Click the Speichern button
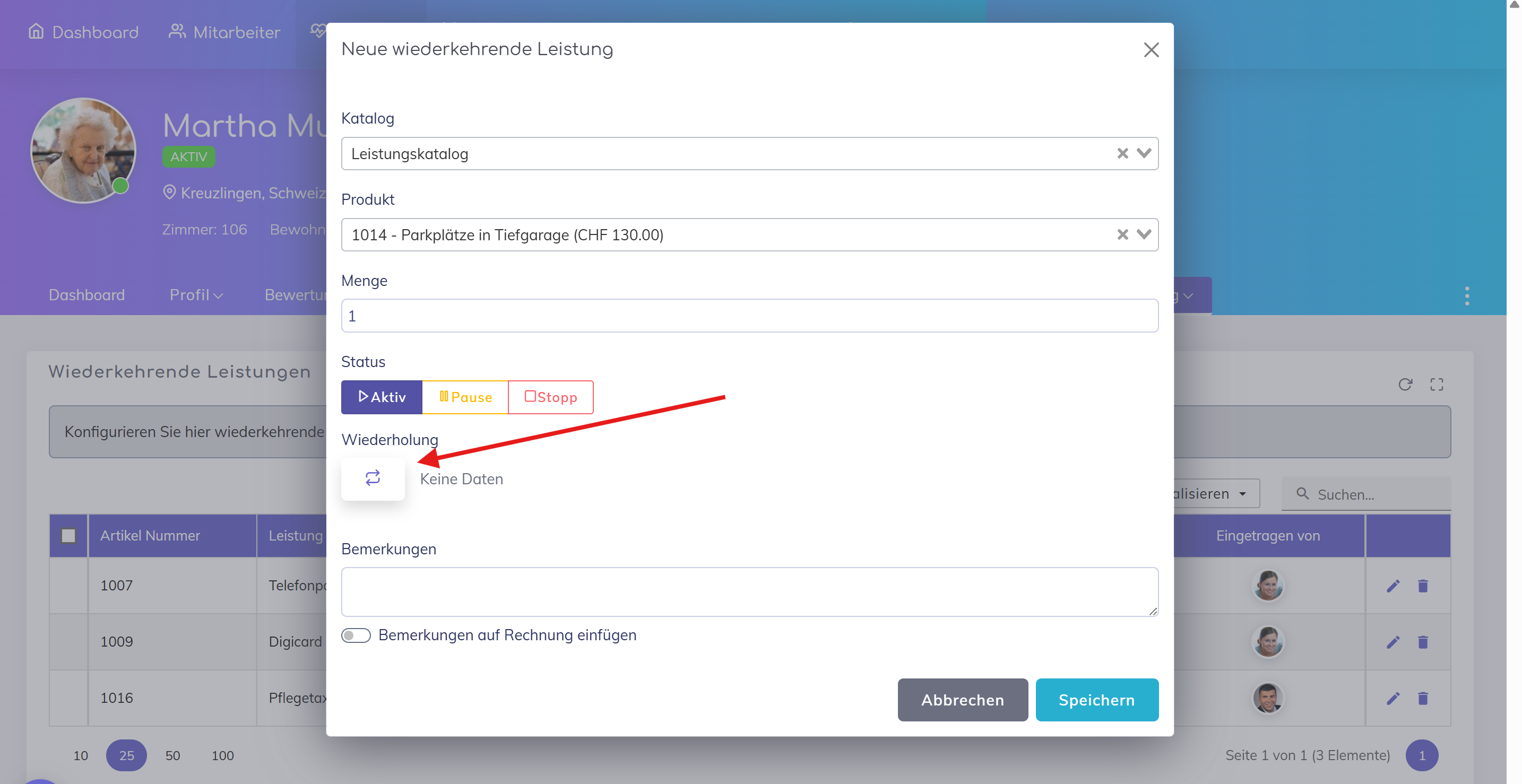Image resolution: width=1522 pixels, height=784 pixels. 1096,700
